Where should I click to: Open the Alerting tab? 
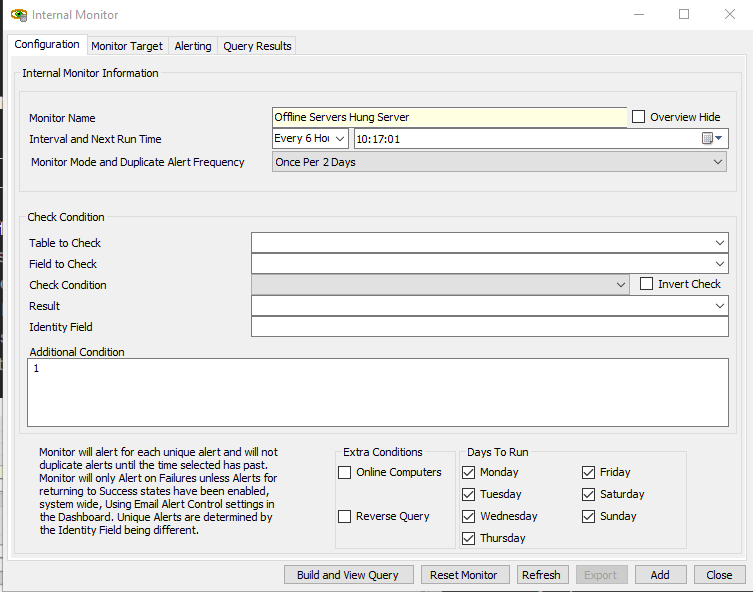[193, 46]
